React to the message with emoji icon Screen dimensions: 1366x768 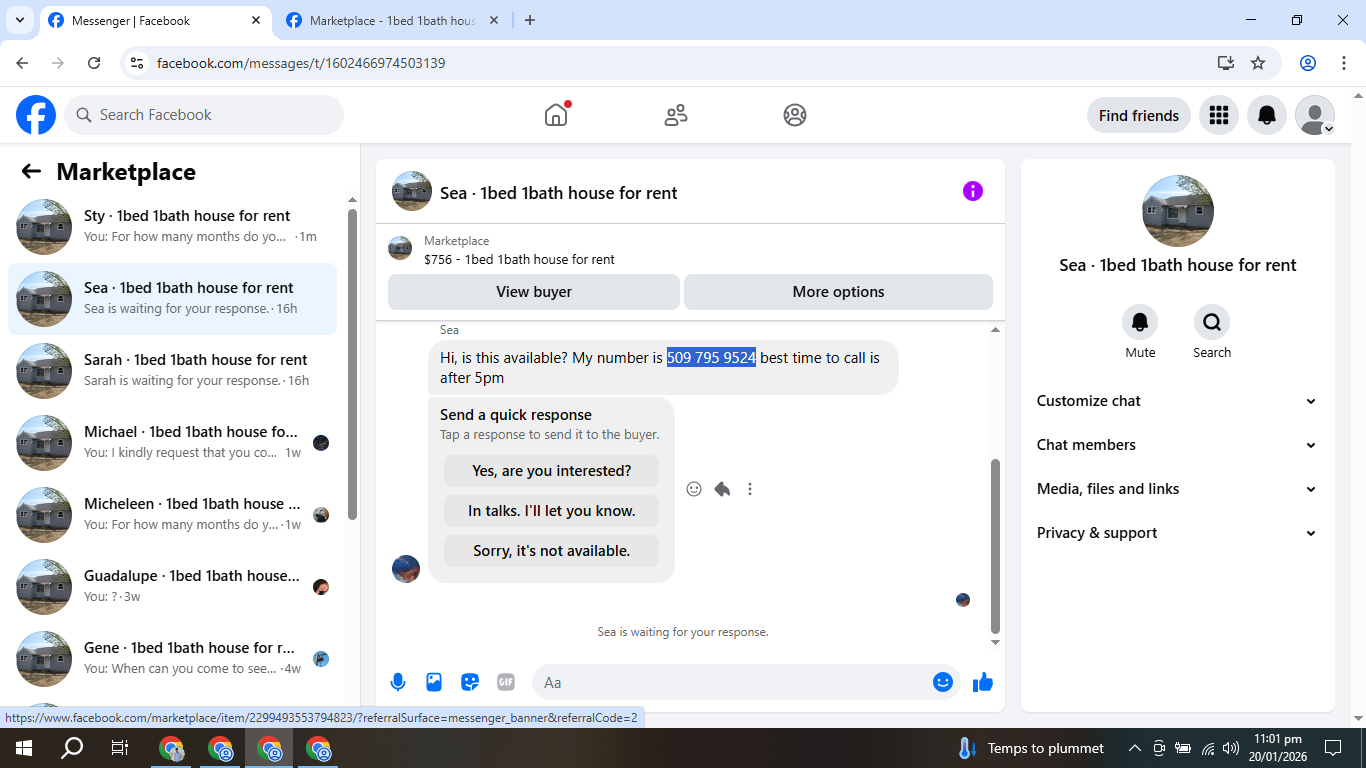(694, 489)
